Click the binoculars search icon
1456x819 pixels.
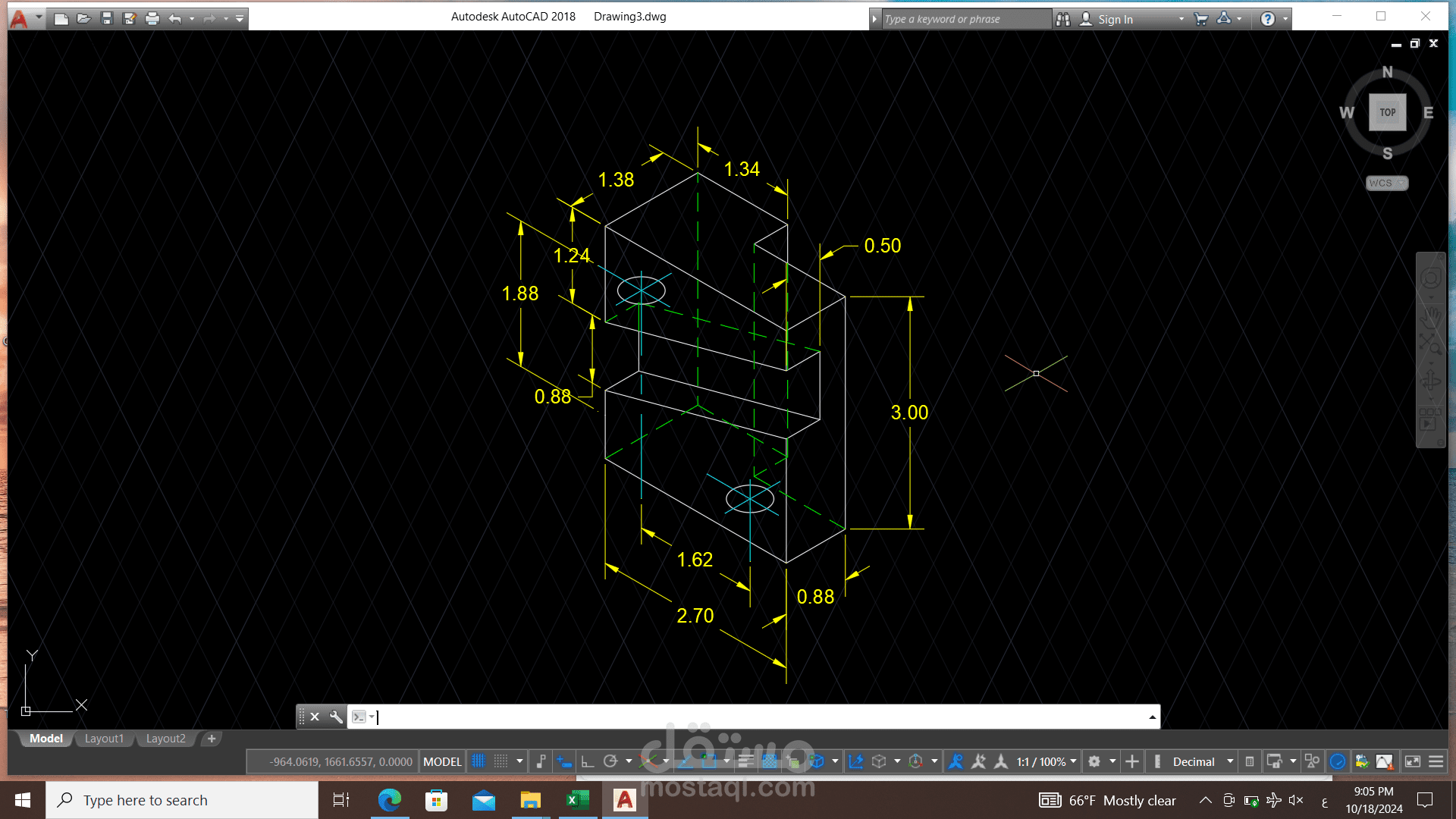[x=1063, y=19]
